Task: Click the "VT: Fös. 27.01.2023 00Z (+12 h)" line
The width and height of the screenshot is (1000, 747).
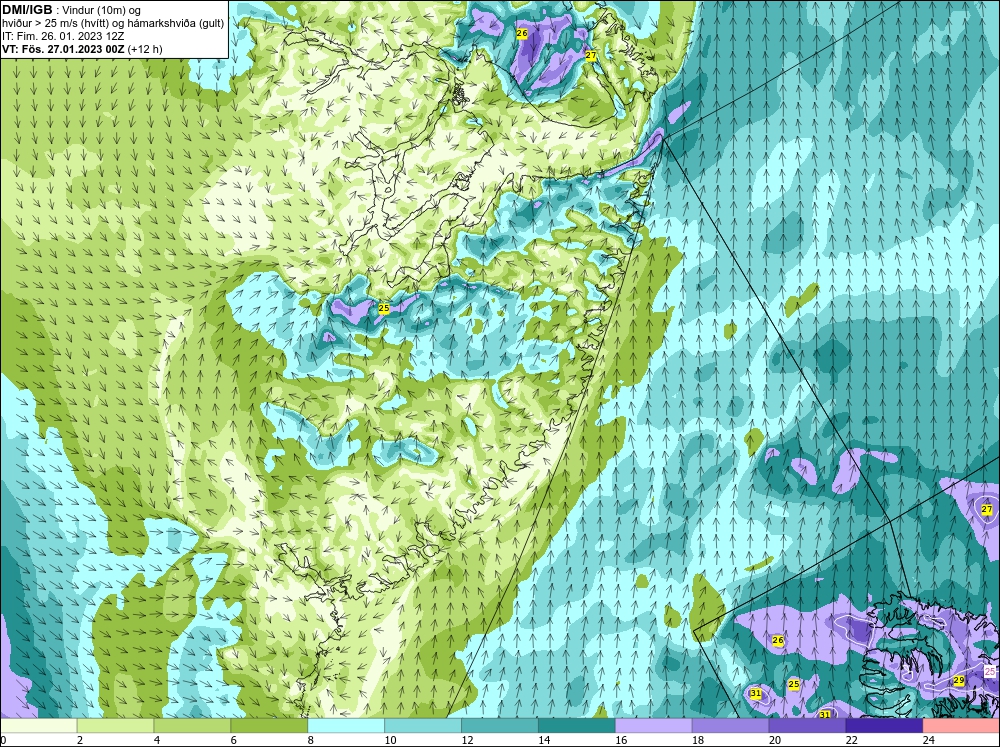Action: [x=82, y=49]
